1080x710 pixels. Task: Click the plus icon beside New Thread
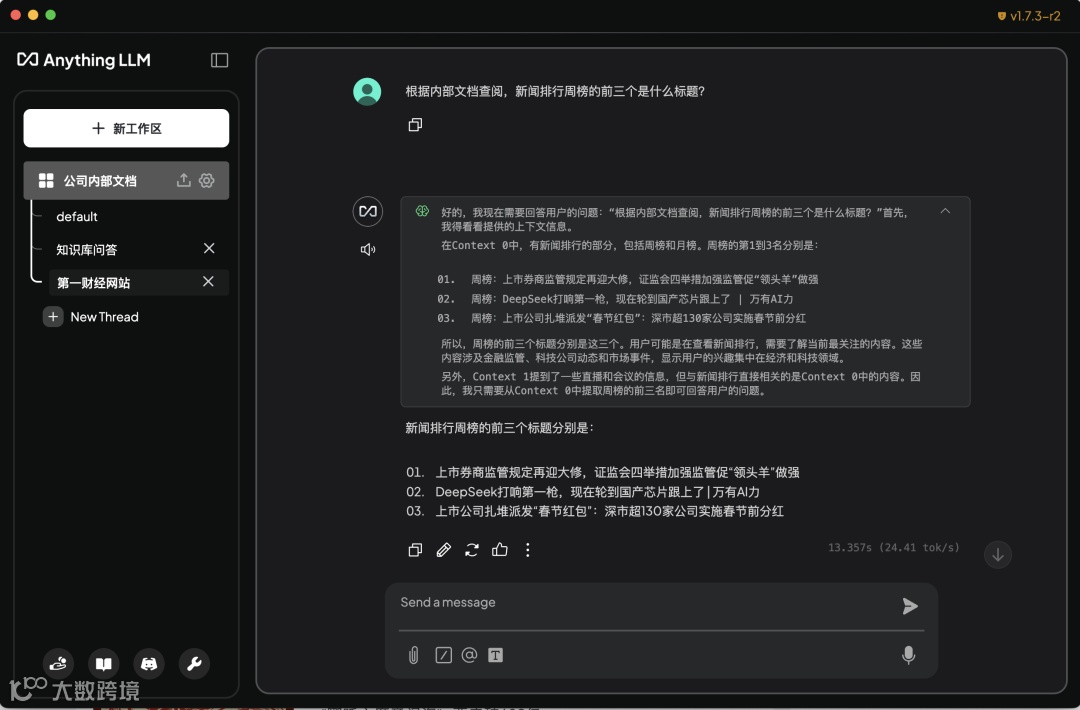52,317
